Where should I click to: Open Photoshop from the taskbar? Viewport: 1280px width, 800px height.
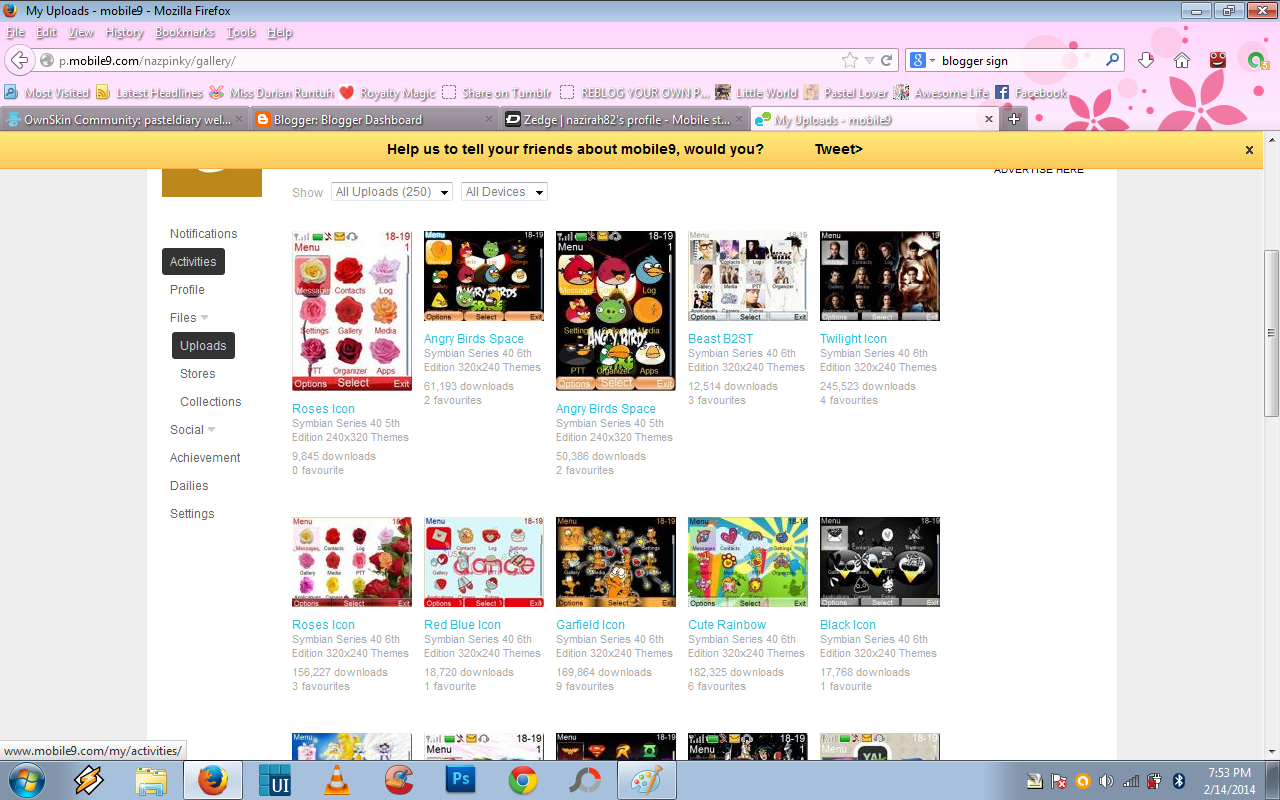pos(461,780)
